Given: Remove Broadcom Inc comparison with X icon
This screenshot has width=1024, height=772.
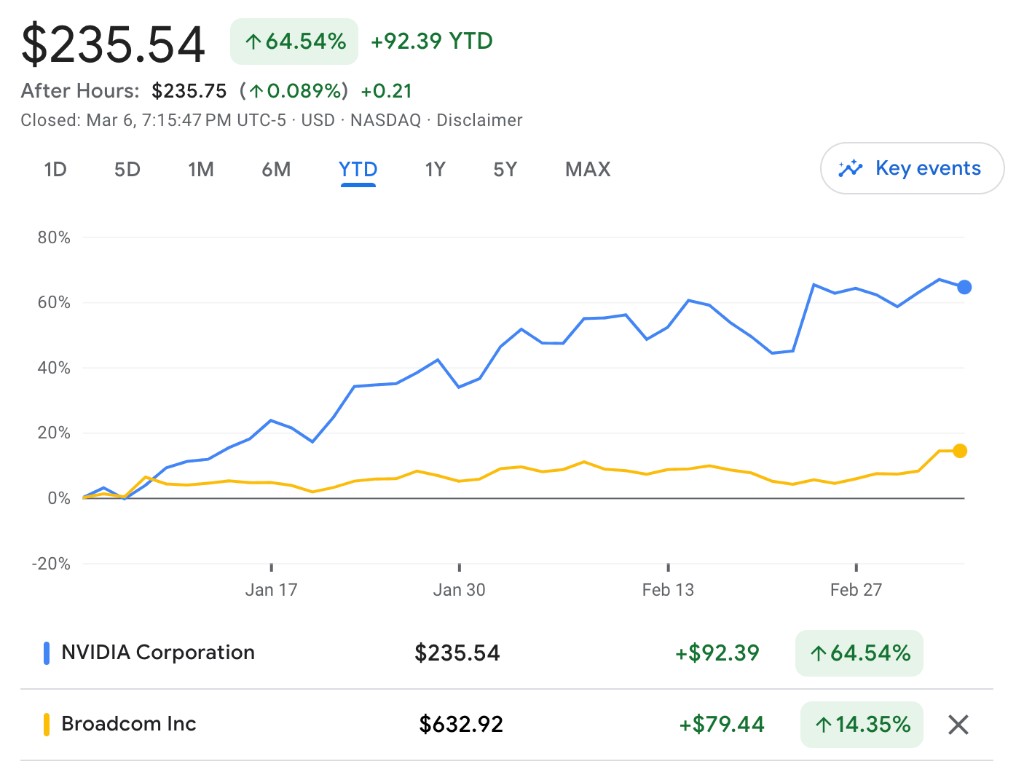Looking at the screenshot, I should tap(958, 725).
